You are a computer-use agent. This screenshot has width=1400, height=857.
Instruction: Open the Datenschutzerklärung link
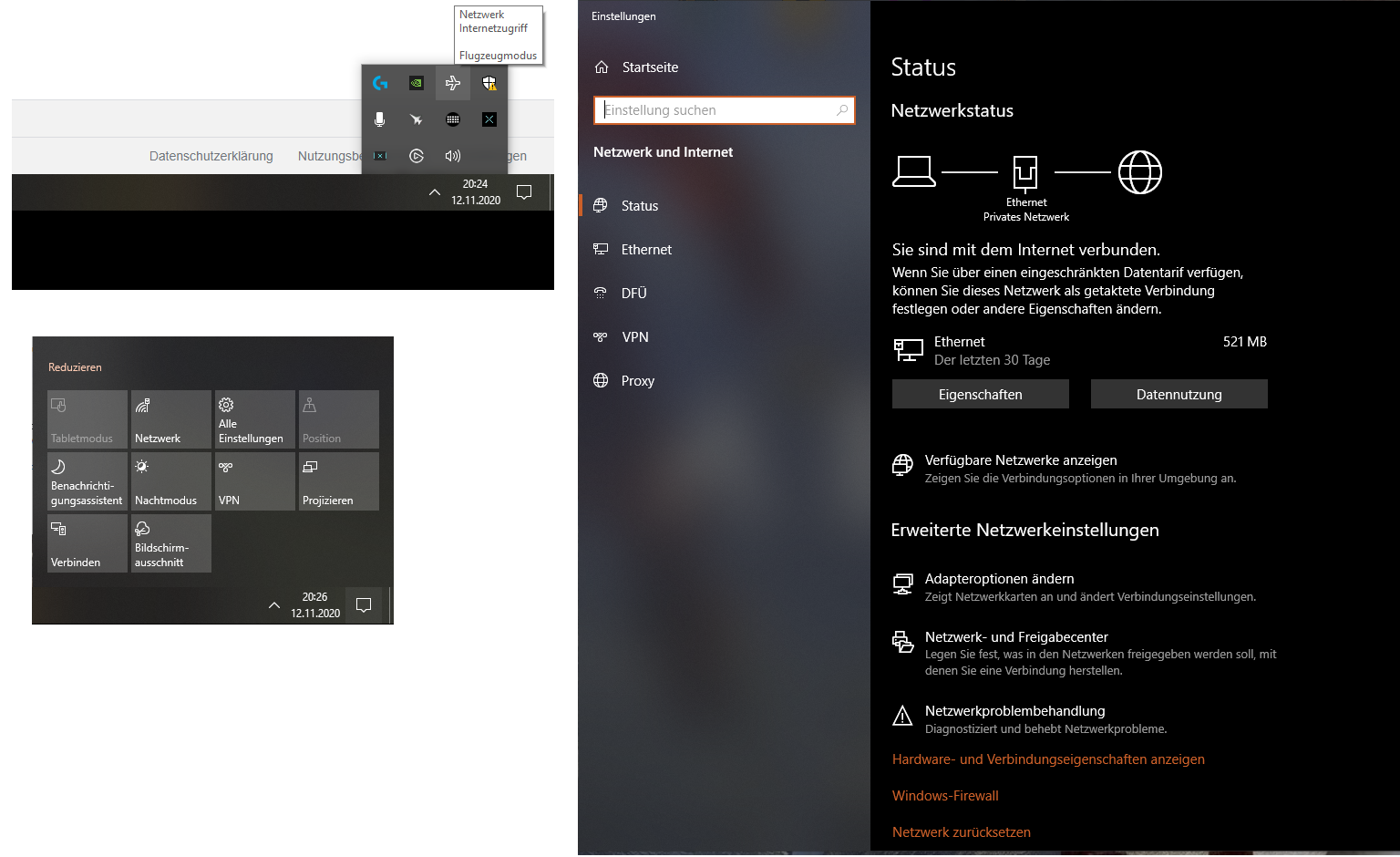click(211, 156)
